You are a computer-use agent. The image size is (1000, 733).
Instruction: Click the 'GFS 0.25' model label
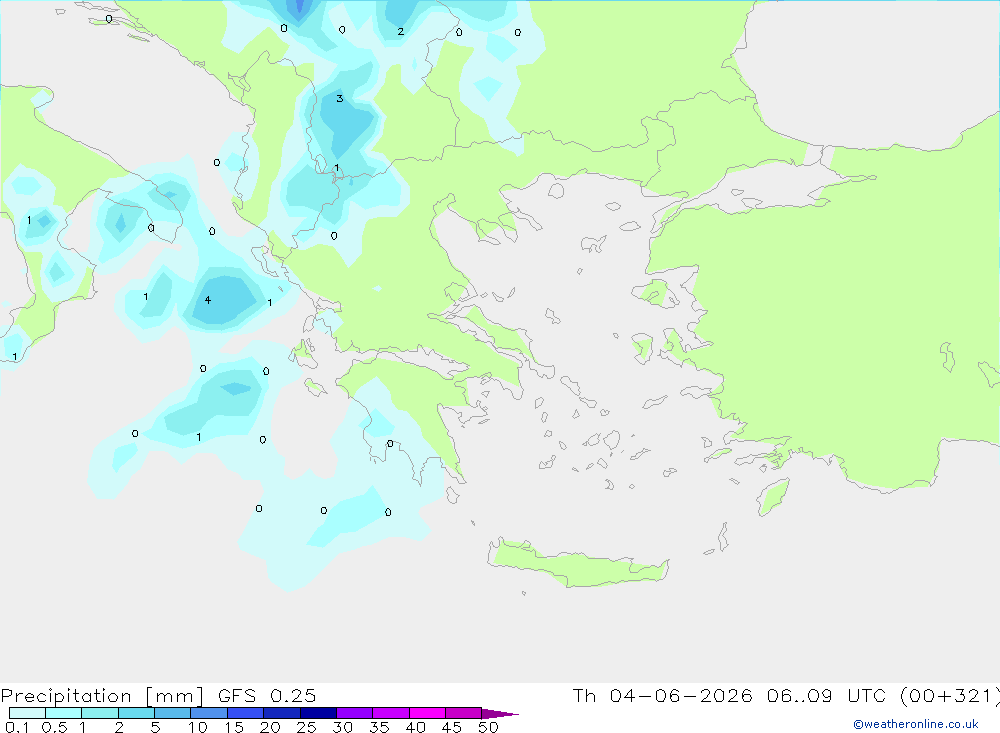click(267, 696)
